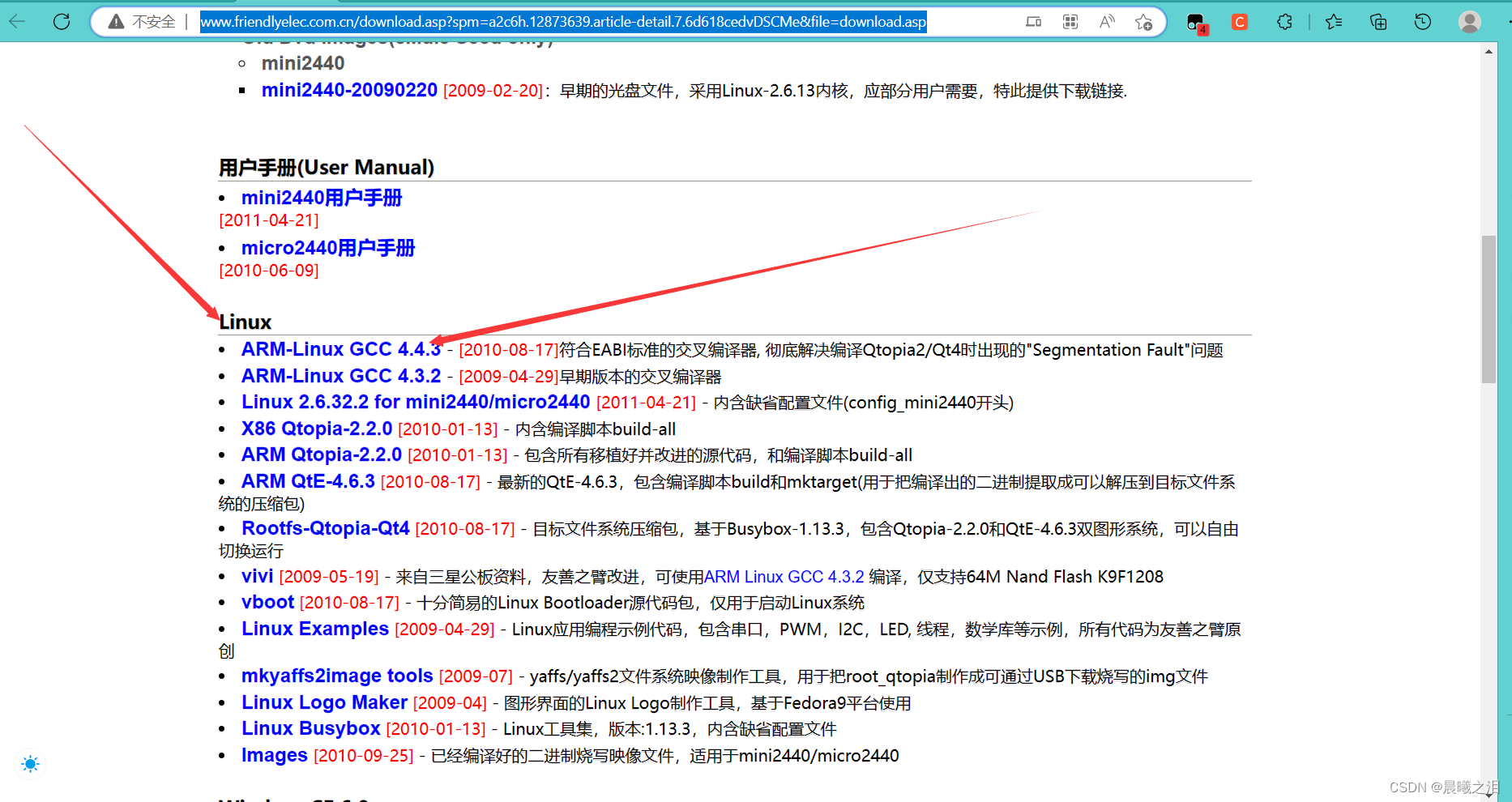Click the back navigation arrow
The width and height of the screenshot is (1512, 802).
16,22
